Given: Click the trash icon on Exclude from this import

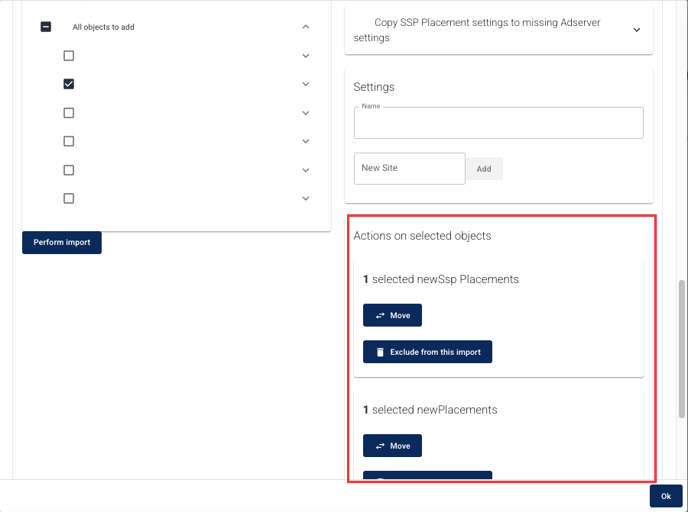Looking at the screenshot, I should tap(380, 352).
